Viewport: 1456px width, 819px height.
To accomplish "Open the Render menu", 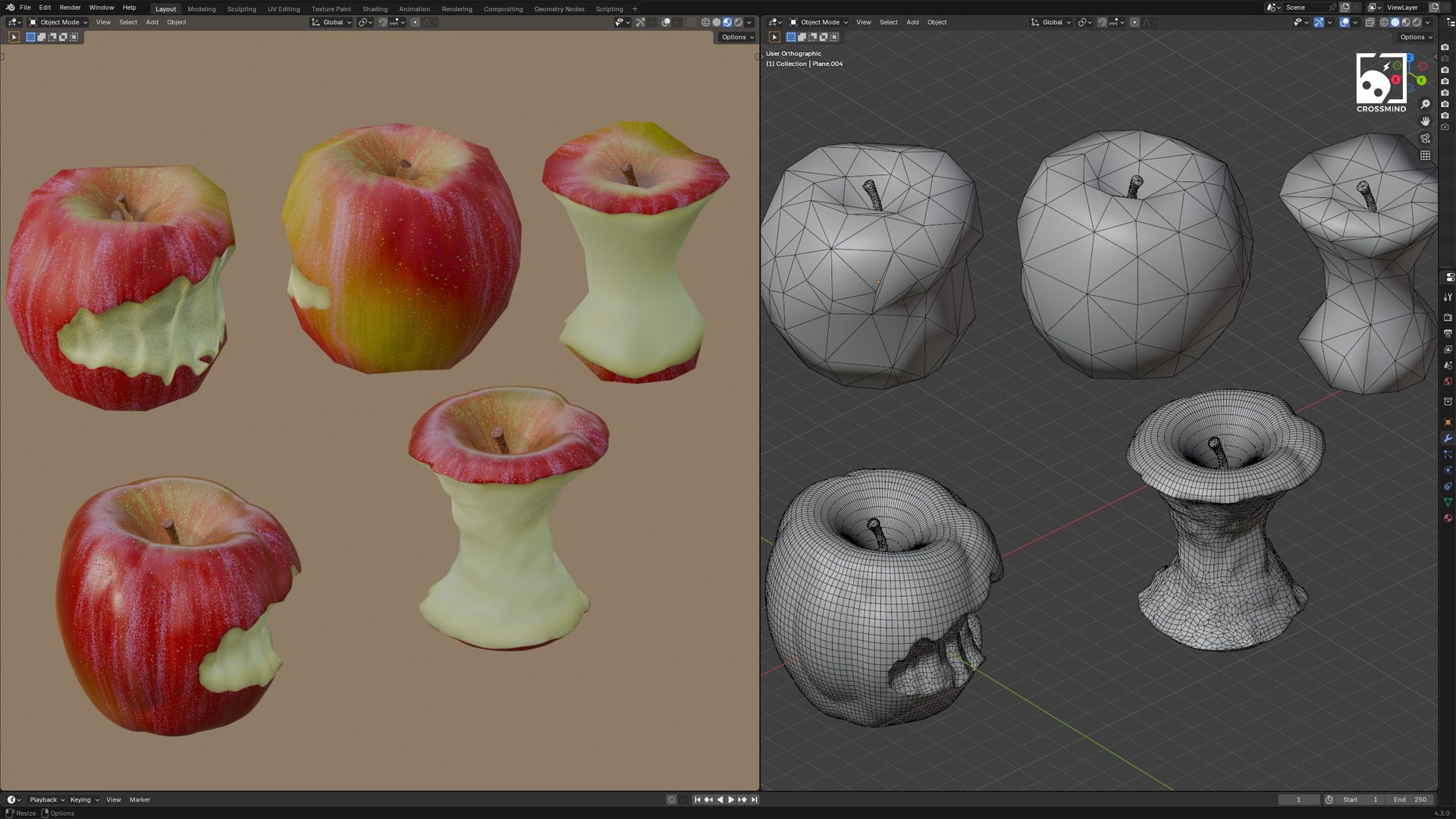I will pos(70,8).
